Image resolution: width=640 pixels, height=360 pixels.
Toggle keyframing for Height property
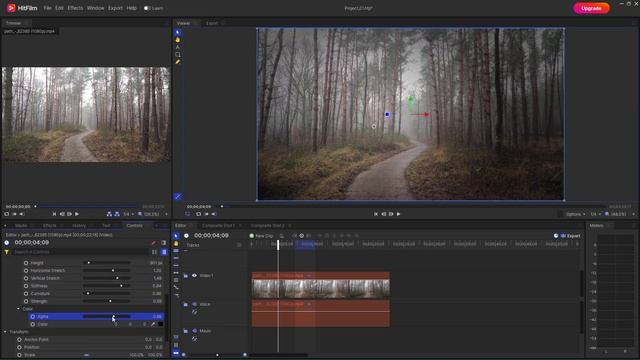pyautogui.click(x=26, y=263)
